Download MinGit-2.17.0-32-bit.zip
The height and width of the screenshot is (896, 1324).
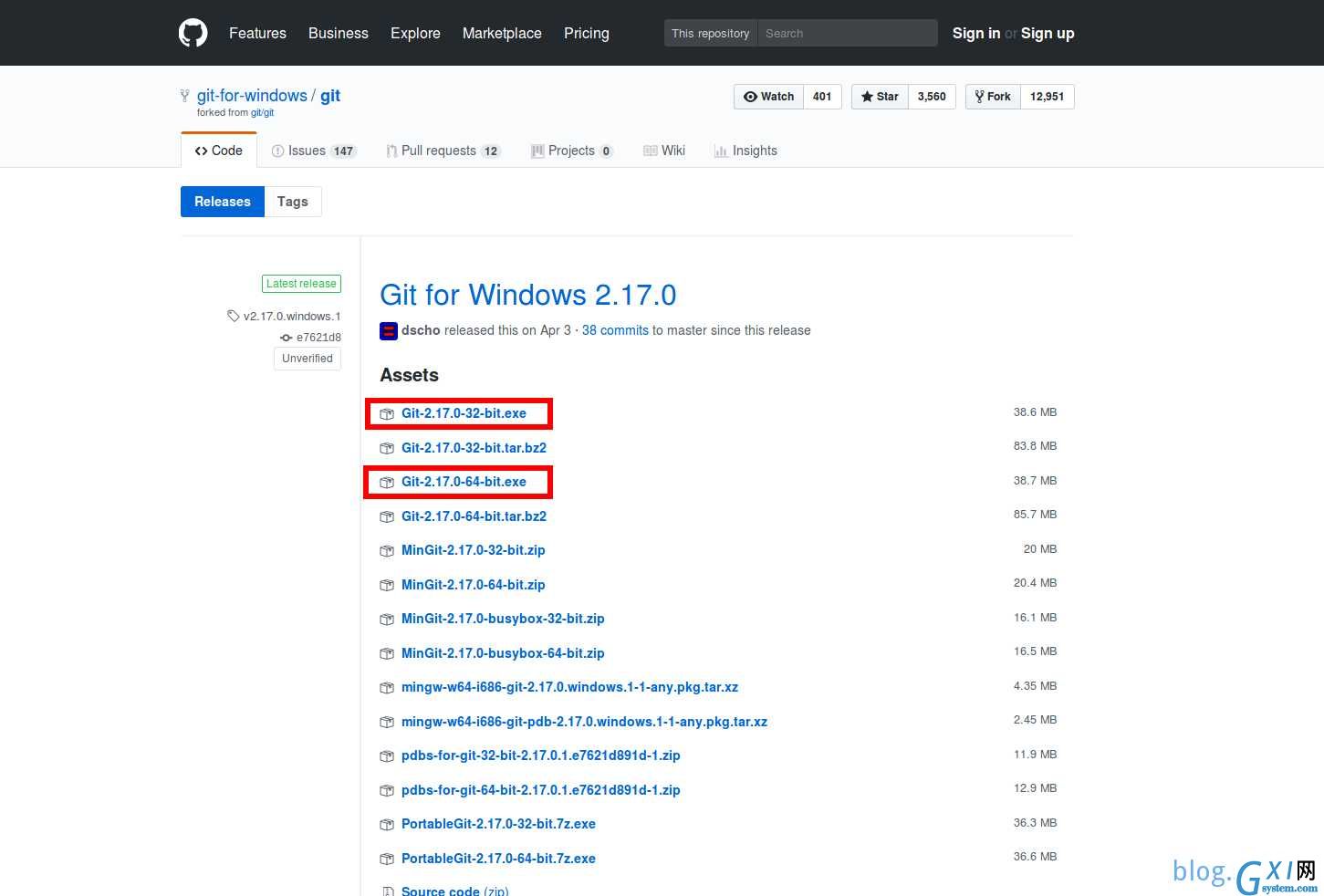tap(473, 550)
